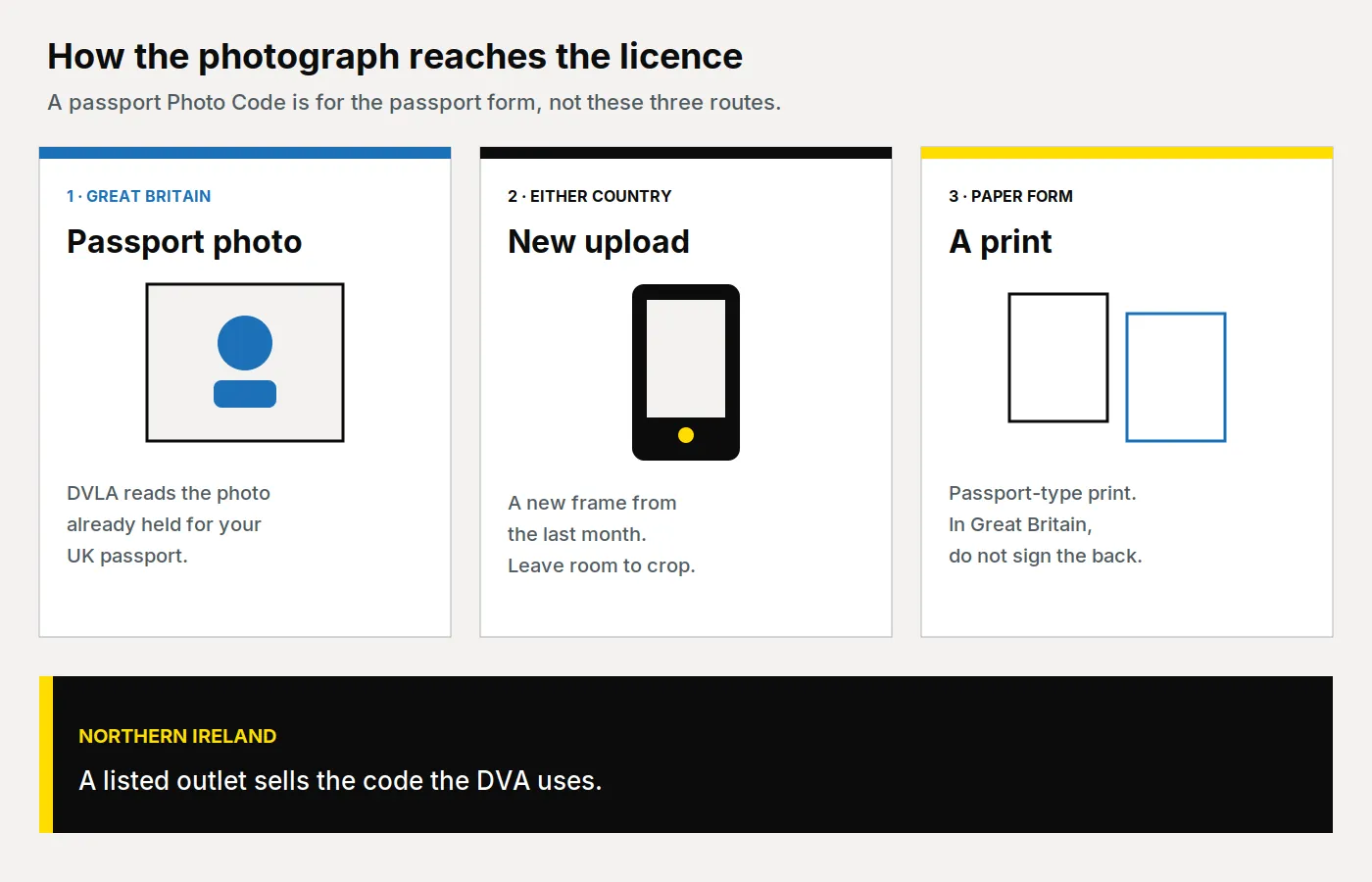Click the text 'do not sign the back.'
This screenshot has width=1372, height=882.
pyautogui.click(x=1046, y=556)
